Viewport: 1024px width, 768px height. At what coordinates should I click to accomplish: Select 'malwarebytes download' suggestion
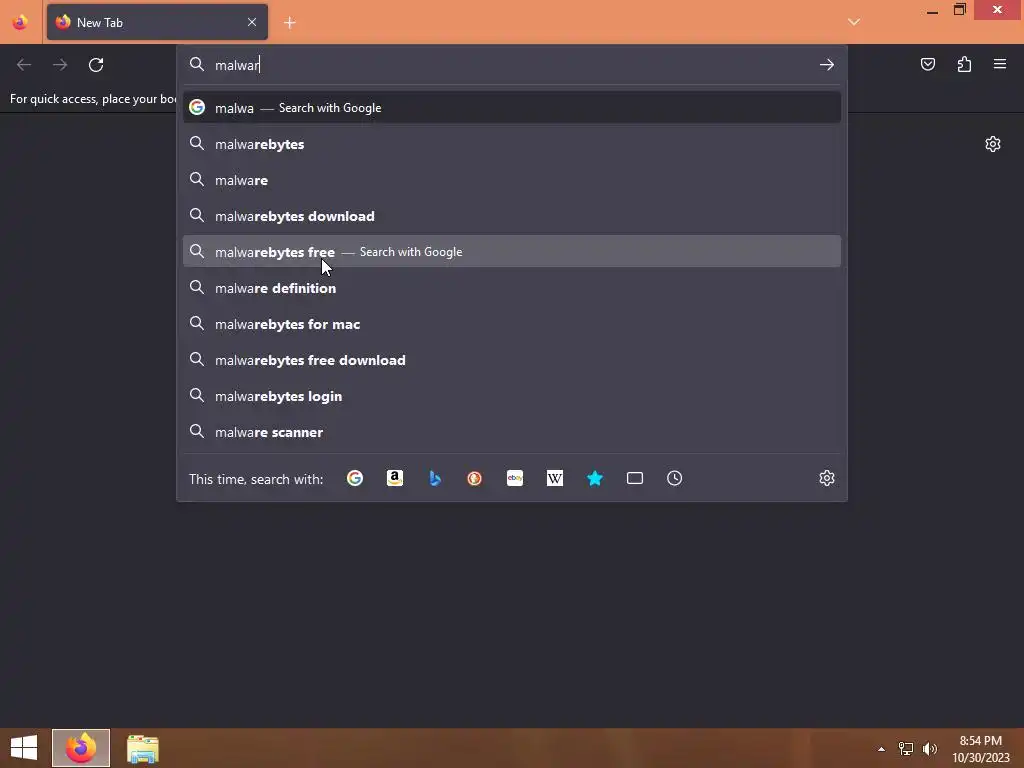click(512, 216)
